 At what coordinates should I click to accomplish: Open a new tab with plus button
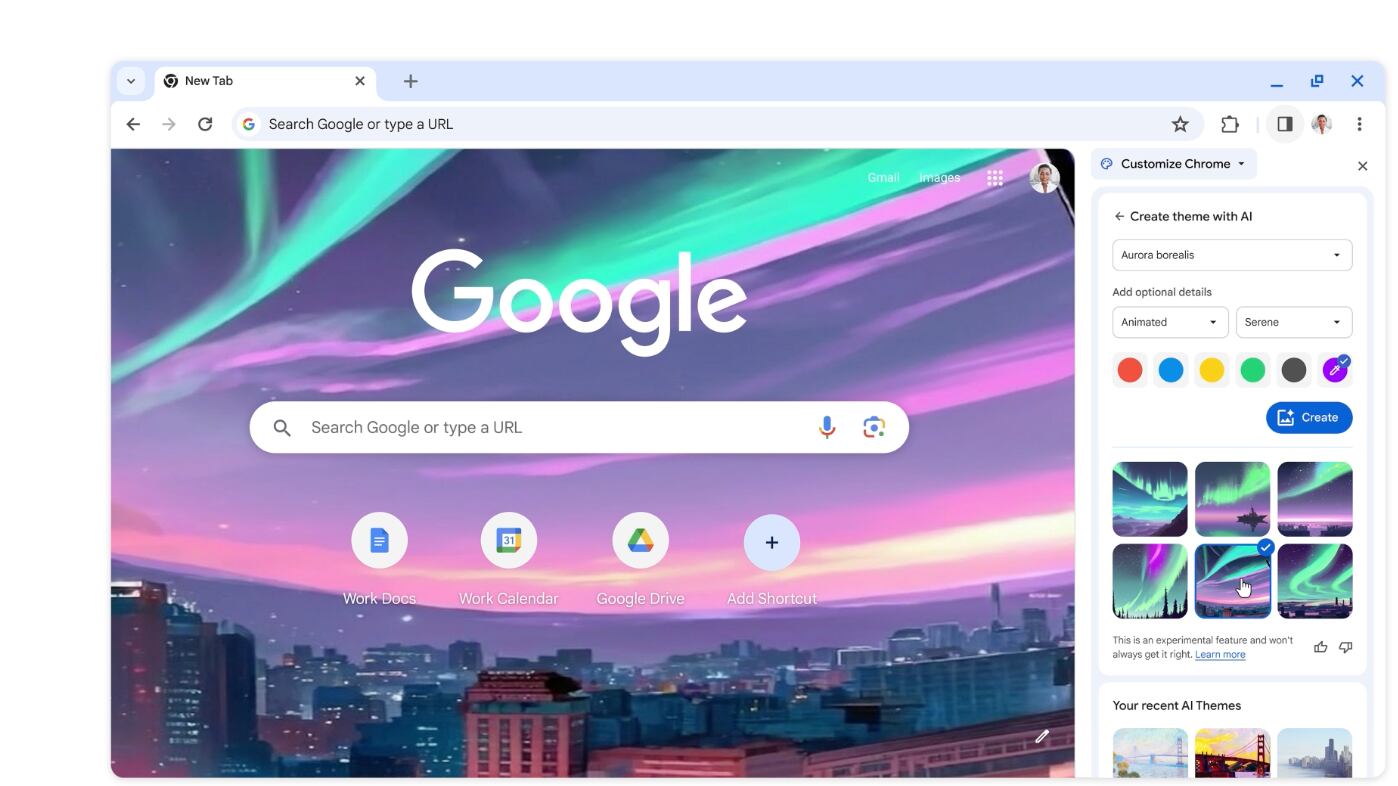[410, 81]
